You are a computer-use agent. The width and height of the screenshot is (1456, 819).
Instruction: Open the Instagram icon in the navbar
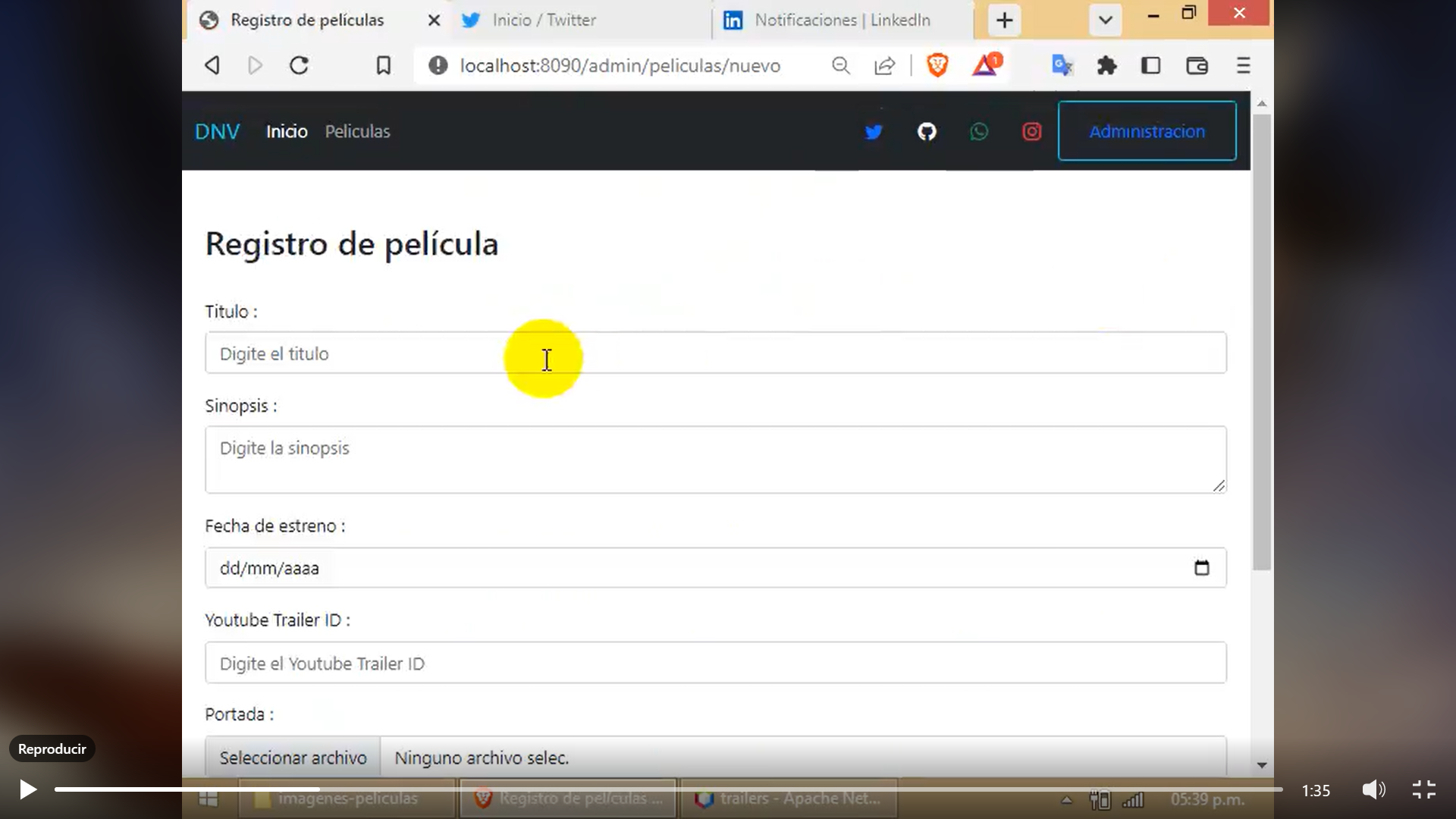(1031, 131)
